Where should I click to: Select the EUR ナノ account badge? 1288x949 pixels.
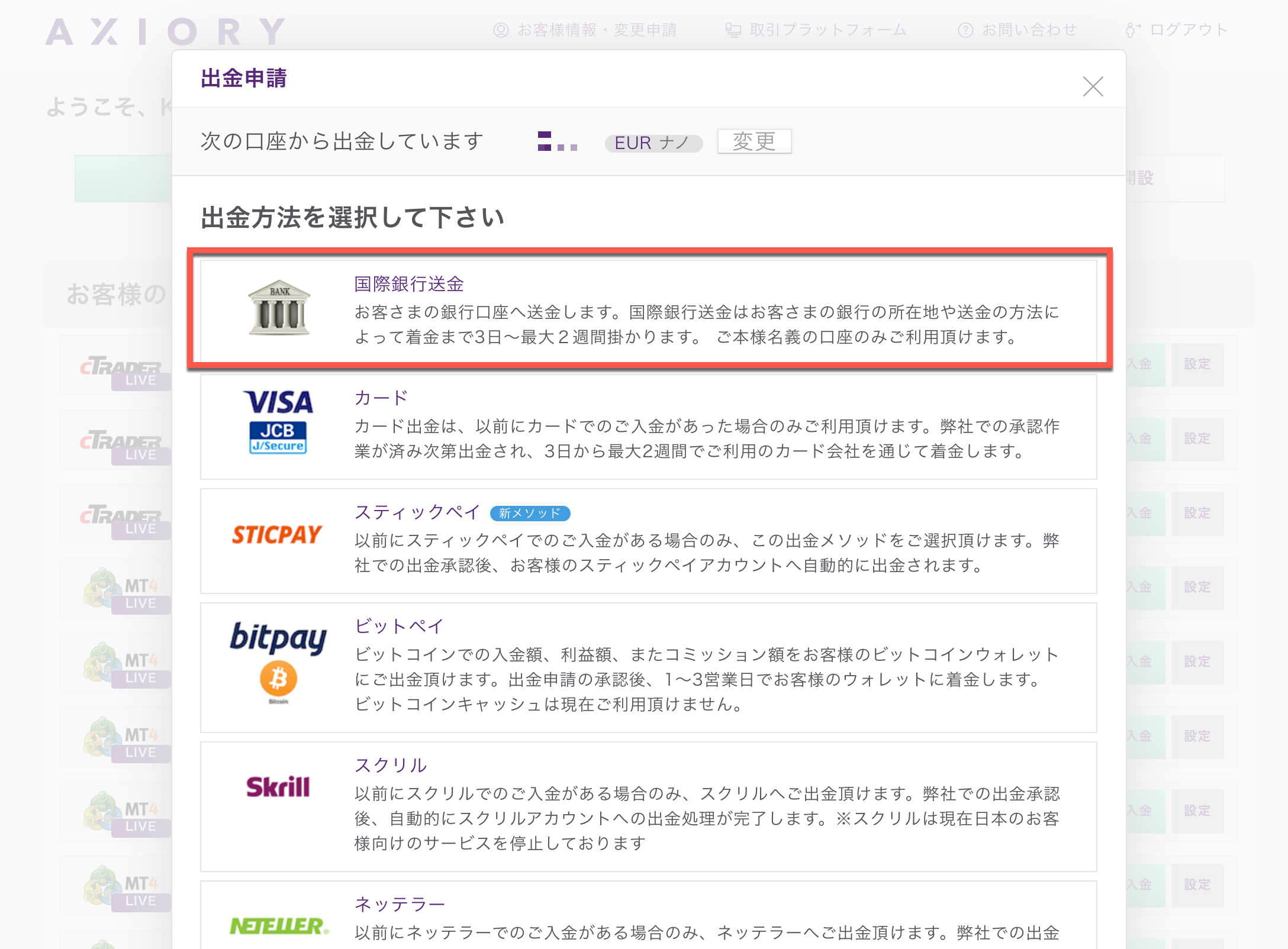coord(653,143)
